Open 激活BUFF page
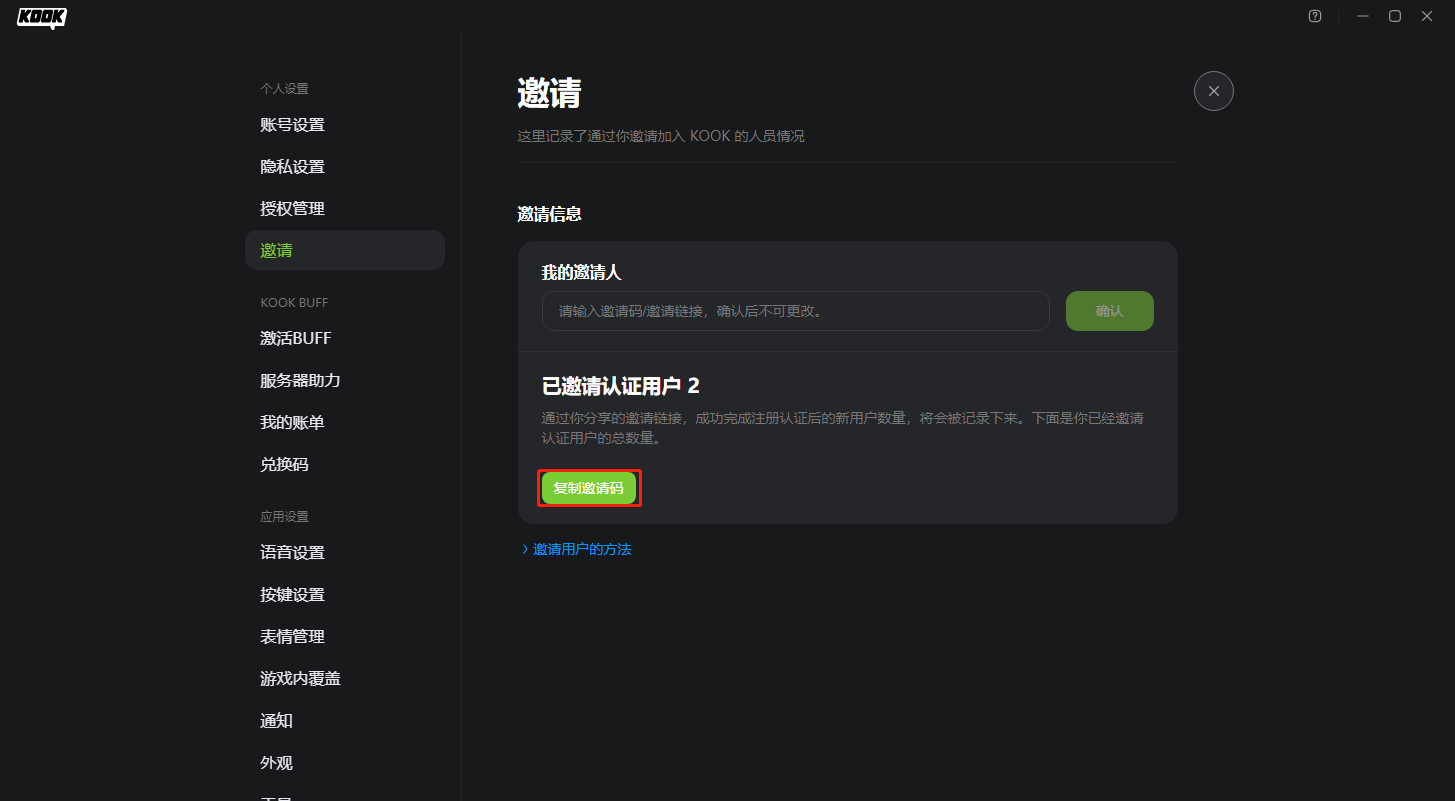Image resolution: width=1455 pixels, height=801 pixels. [x=345, y=339]
